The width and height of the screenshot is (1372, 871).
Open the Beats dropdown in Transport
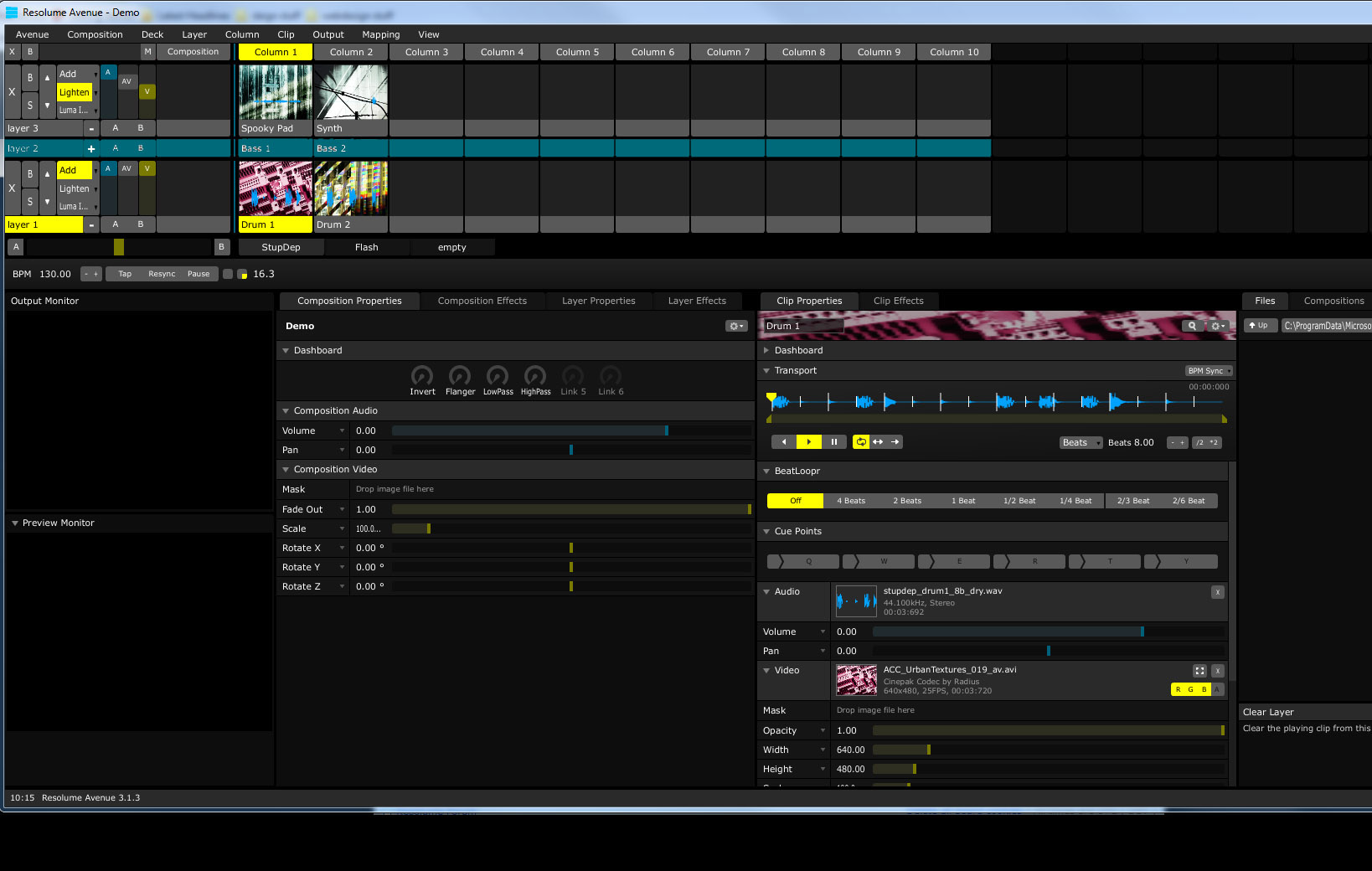click(1081, 442)
